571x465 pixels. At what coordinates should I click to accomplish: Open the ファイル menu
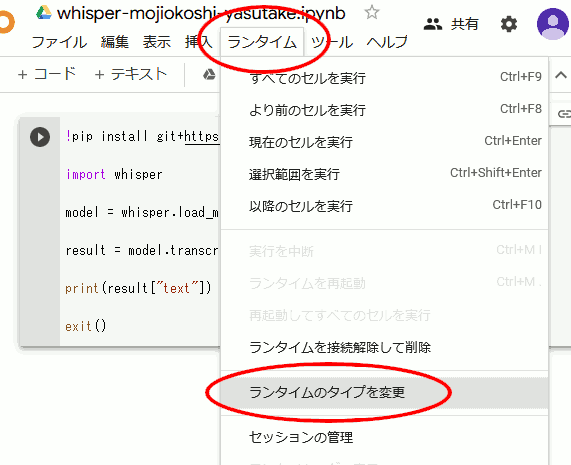pyautogui.click(x=59, y=42)
